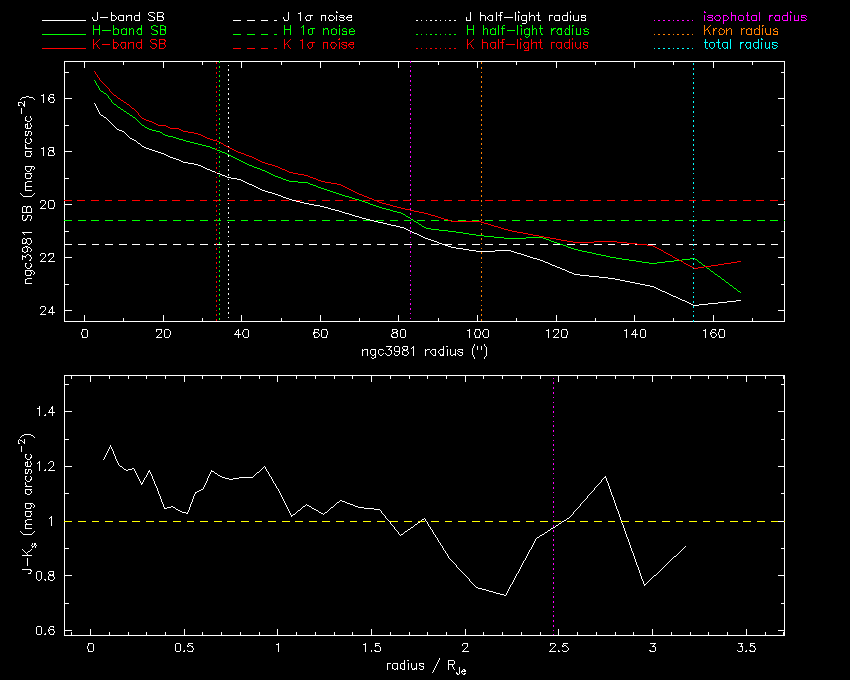The image size is (850, 680).
Task: Select the H half-light radius legend entry
Action: [526, 32]
